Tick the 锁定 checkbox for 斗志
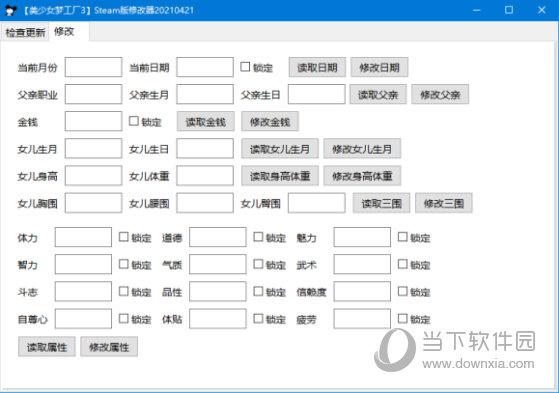The width and height of the screenshot is (559, 393). (124, 291)
